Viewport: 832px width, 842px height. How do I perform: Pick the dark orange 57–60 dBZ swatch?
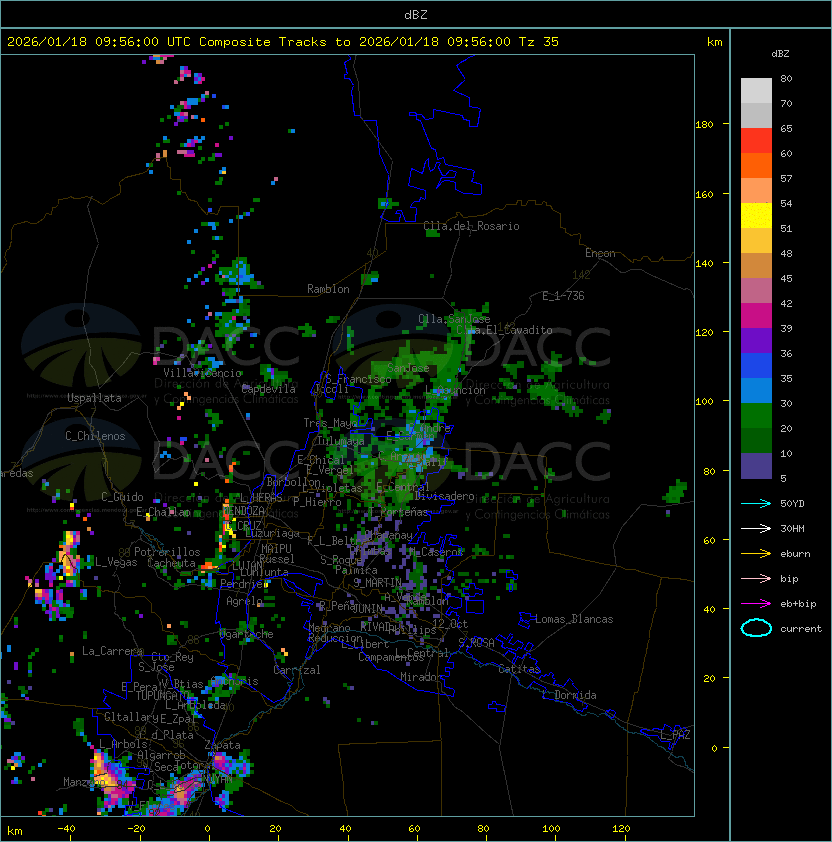pyautogui.click(x=756, y=166)
